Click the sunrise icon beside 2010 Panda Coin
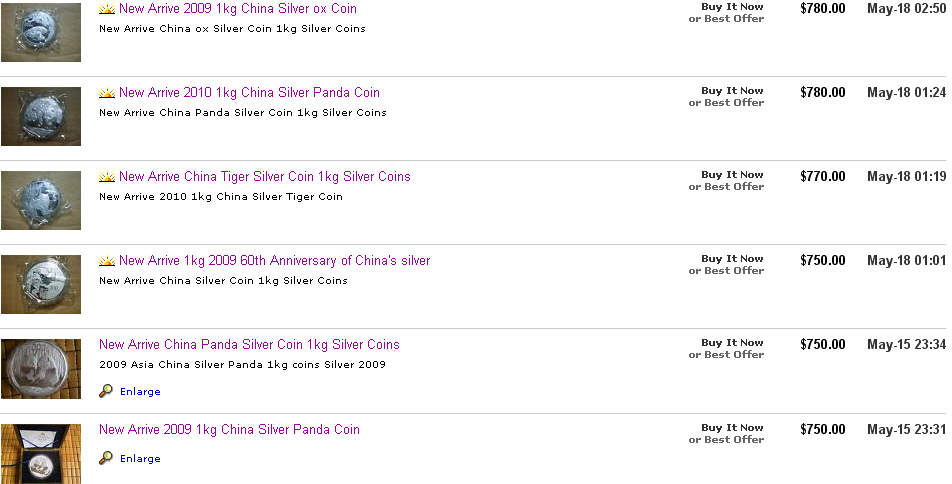This screenshot has height=484, width=952. [x=107, y=93]
